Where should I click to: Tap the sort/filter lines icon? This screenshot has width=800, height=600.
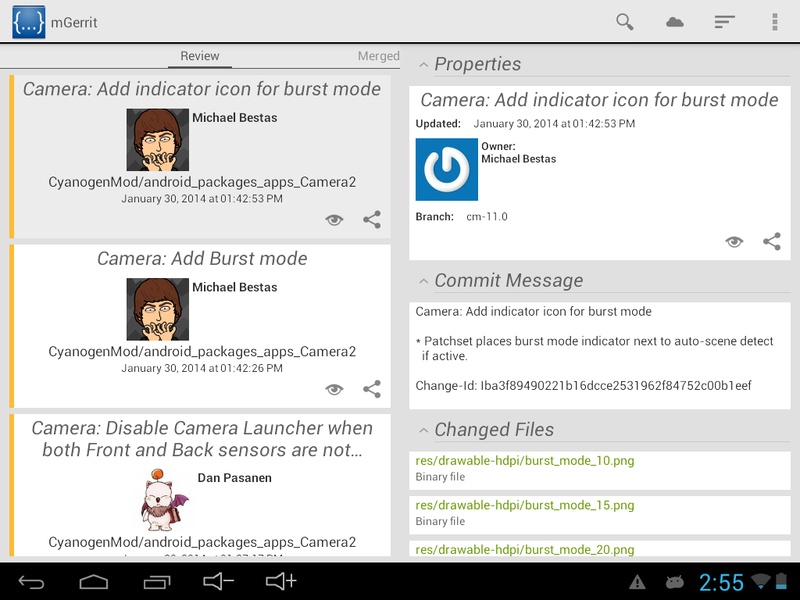(x=724, y=22)
